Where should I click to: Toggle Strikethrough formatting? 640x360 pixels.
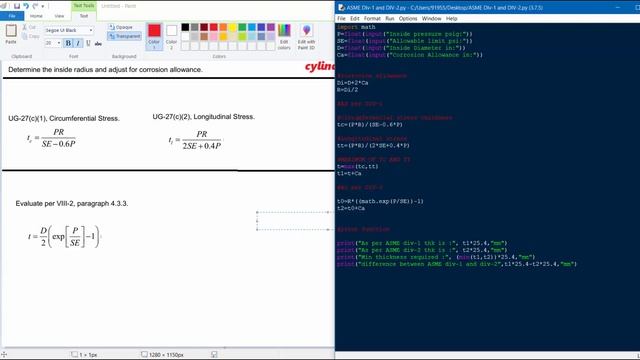(x=98, y=43)
